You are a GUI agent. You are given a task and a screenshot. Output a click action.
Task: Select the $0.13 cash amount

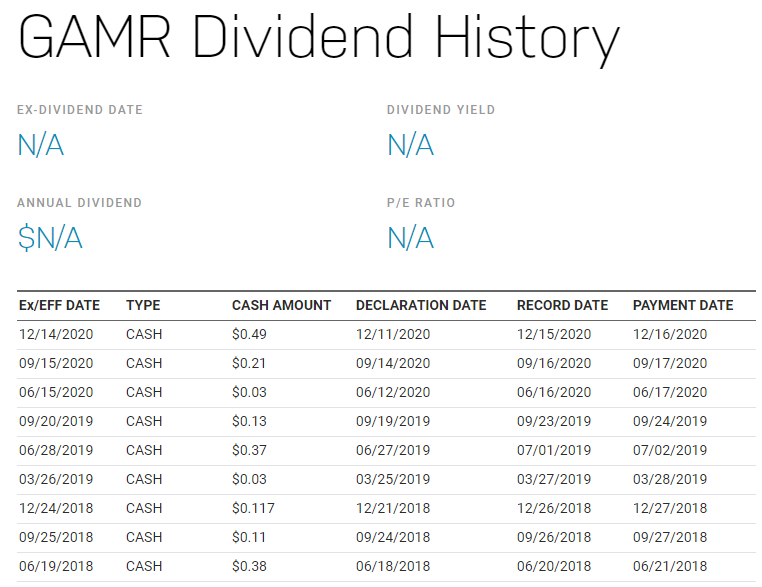tap(249, 421)
